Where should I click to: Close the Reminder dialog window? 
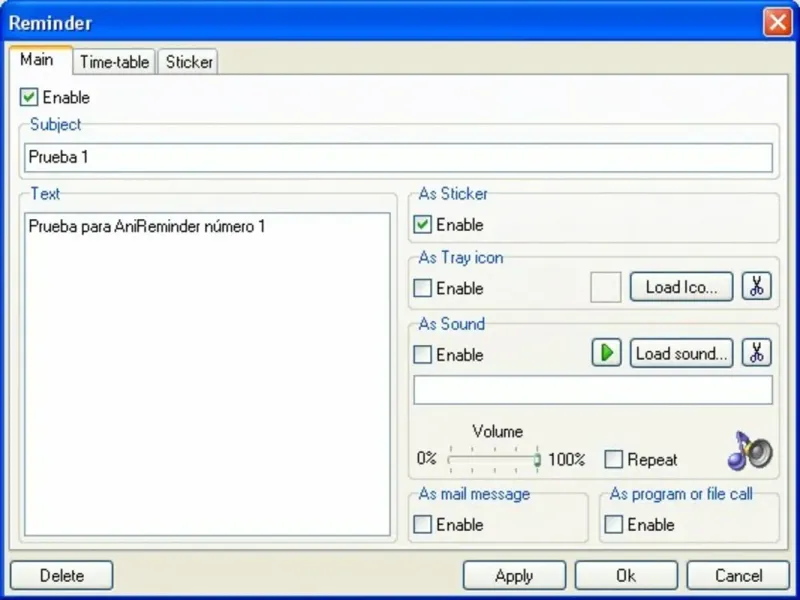click(x=778, y=22)
